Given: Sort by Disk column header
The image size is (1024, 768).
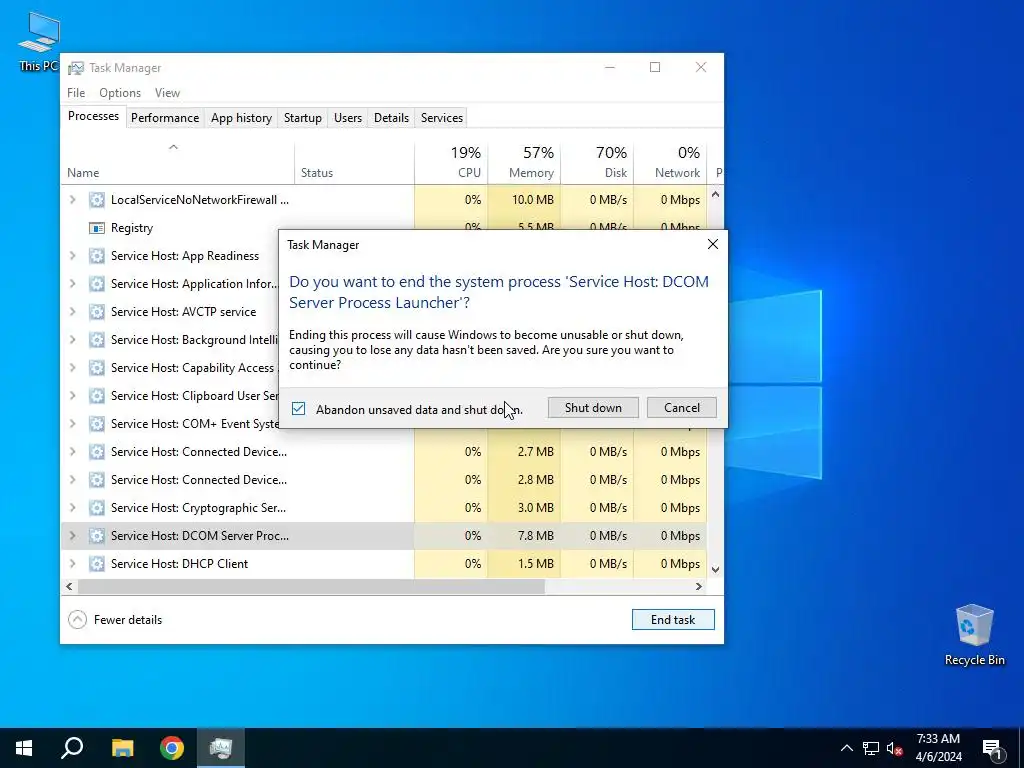Looking at the screenshot, I should [x=597, y=163].
